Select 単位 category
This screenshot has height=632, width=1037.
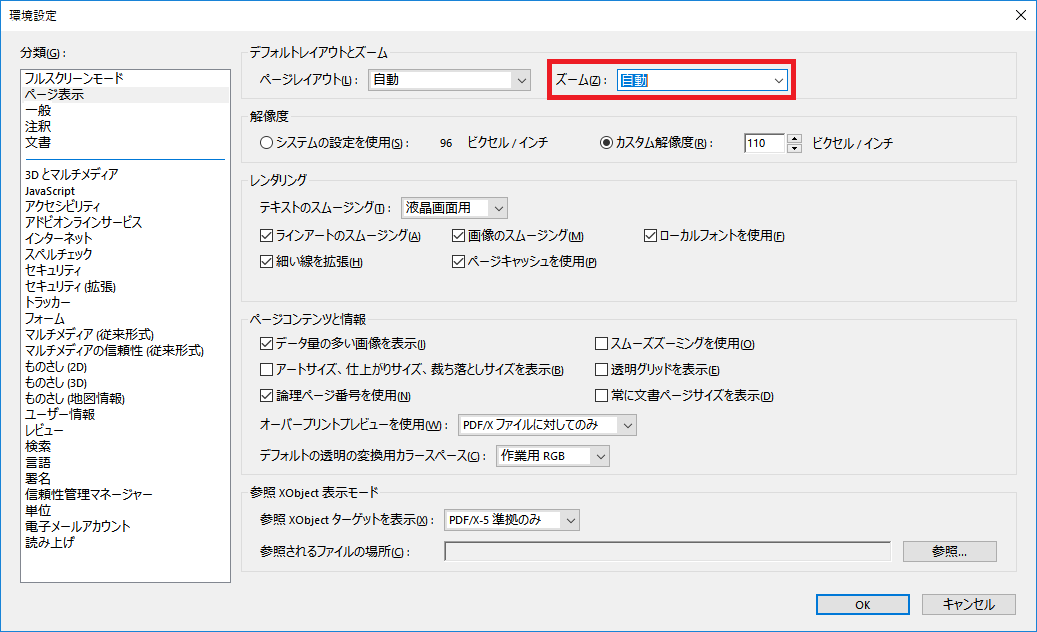coord(38,510)
